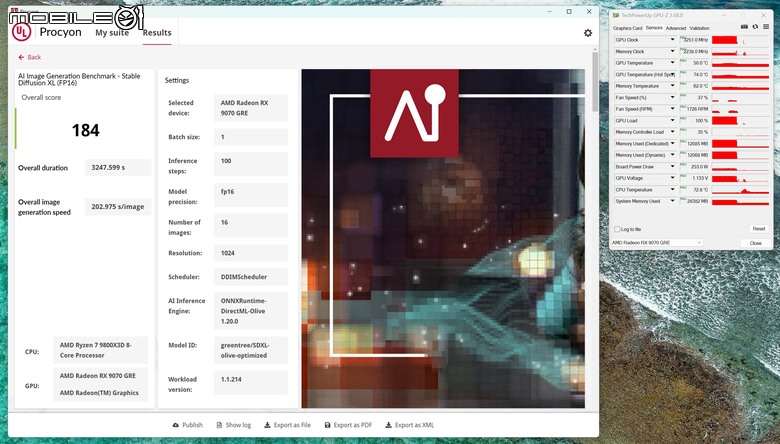Click Show log button
Viewport: 780px width, 444px height.
click(233, 425)
